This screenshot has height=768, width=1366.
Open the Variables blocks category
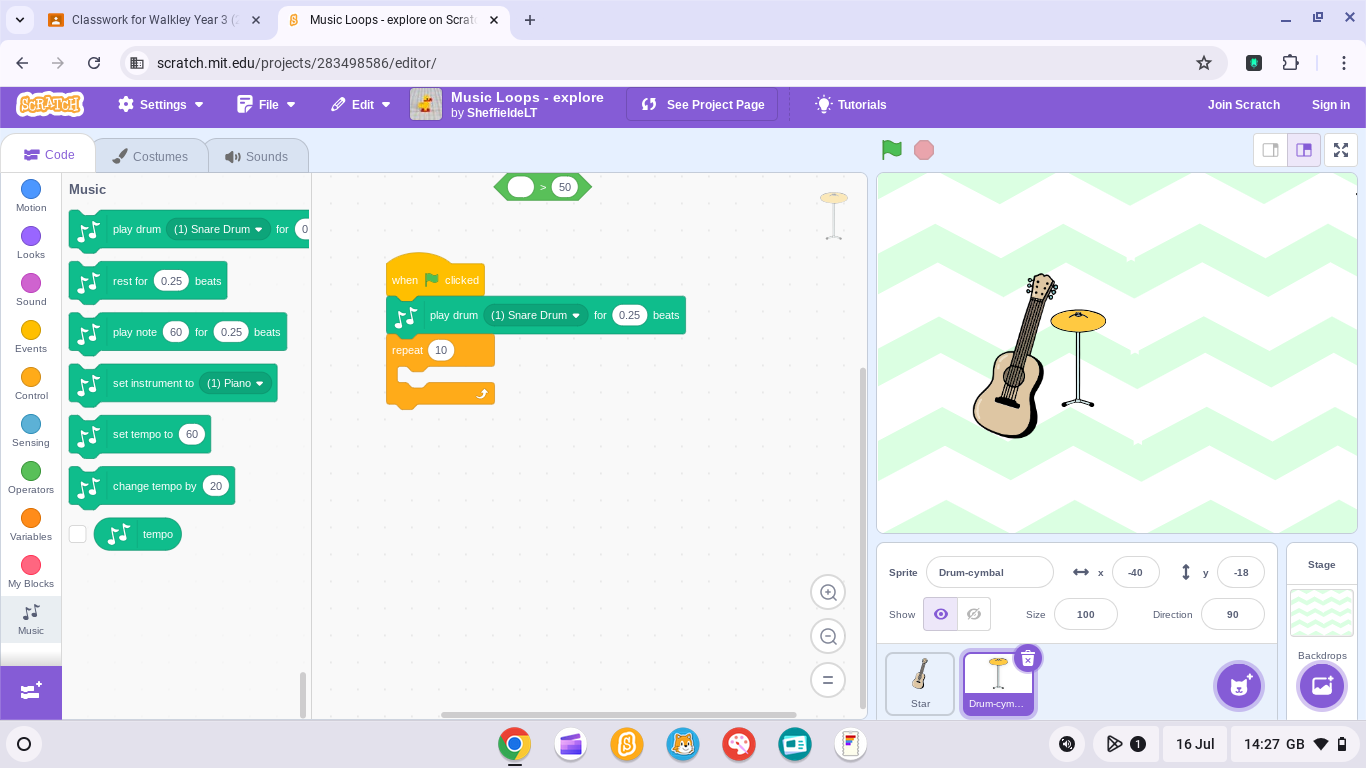point(31,524)
